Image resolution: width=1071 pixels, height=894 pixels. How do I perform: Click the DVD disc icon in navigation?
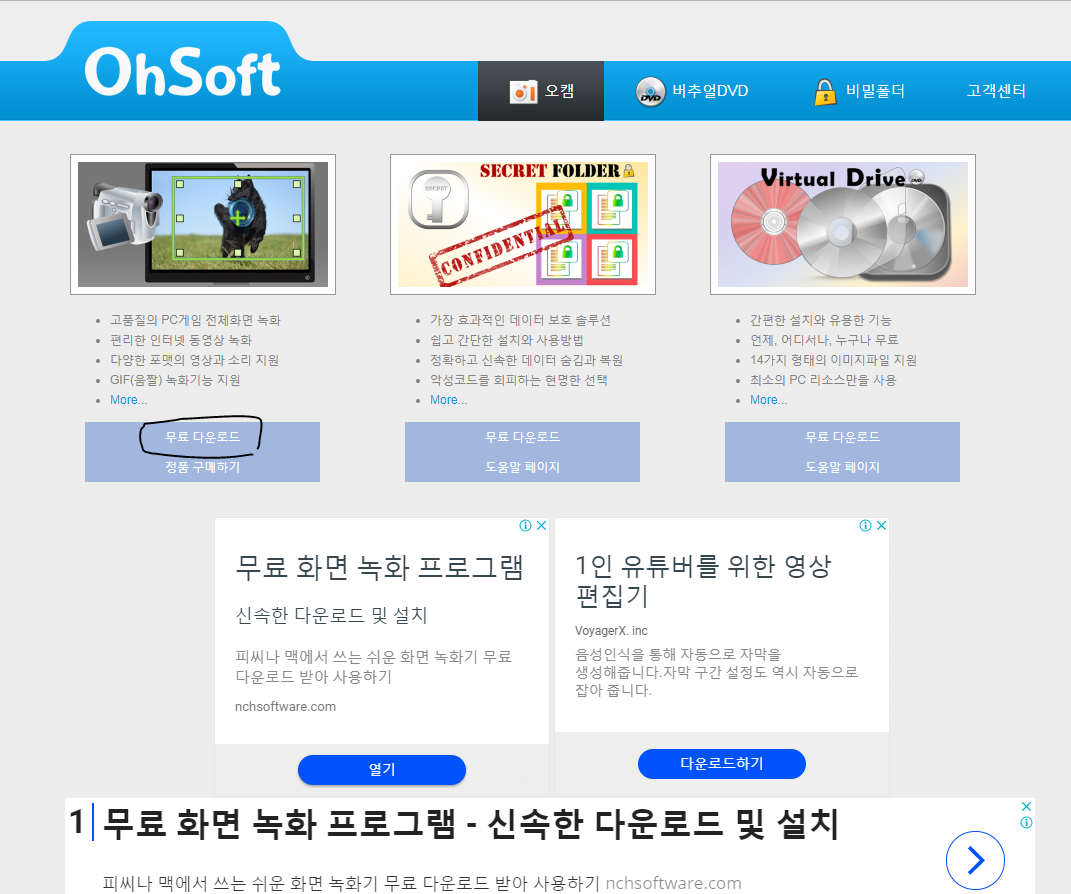[650, 92]
